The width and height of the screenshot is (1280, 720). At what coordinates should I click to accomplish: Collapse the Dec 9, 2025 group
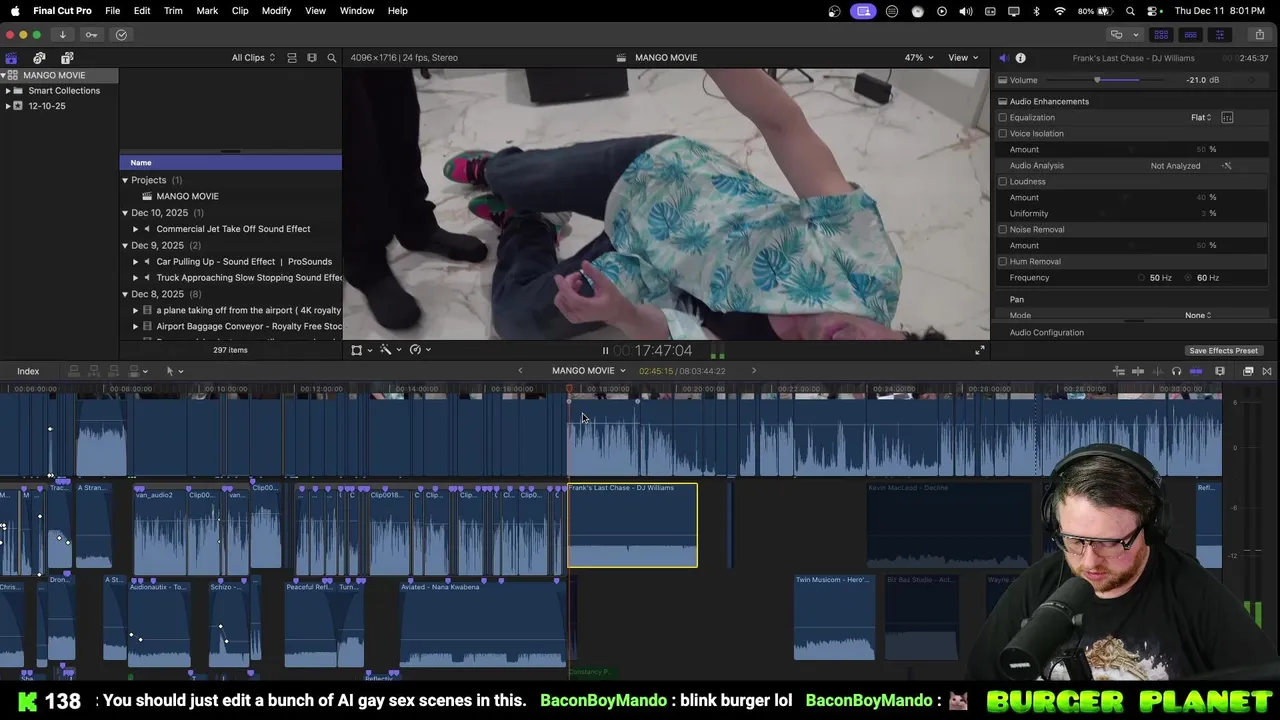[x=125, y=245]
